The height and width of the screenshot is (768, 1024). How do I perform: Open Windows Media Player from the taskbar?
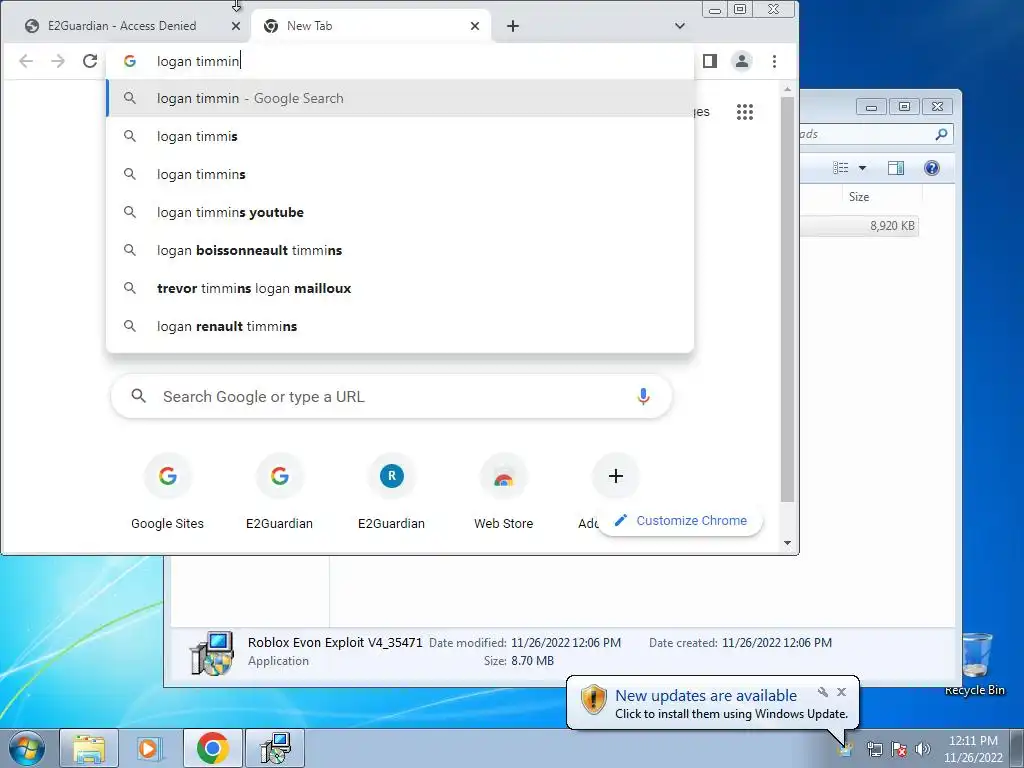(x=149, y=748)
